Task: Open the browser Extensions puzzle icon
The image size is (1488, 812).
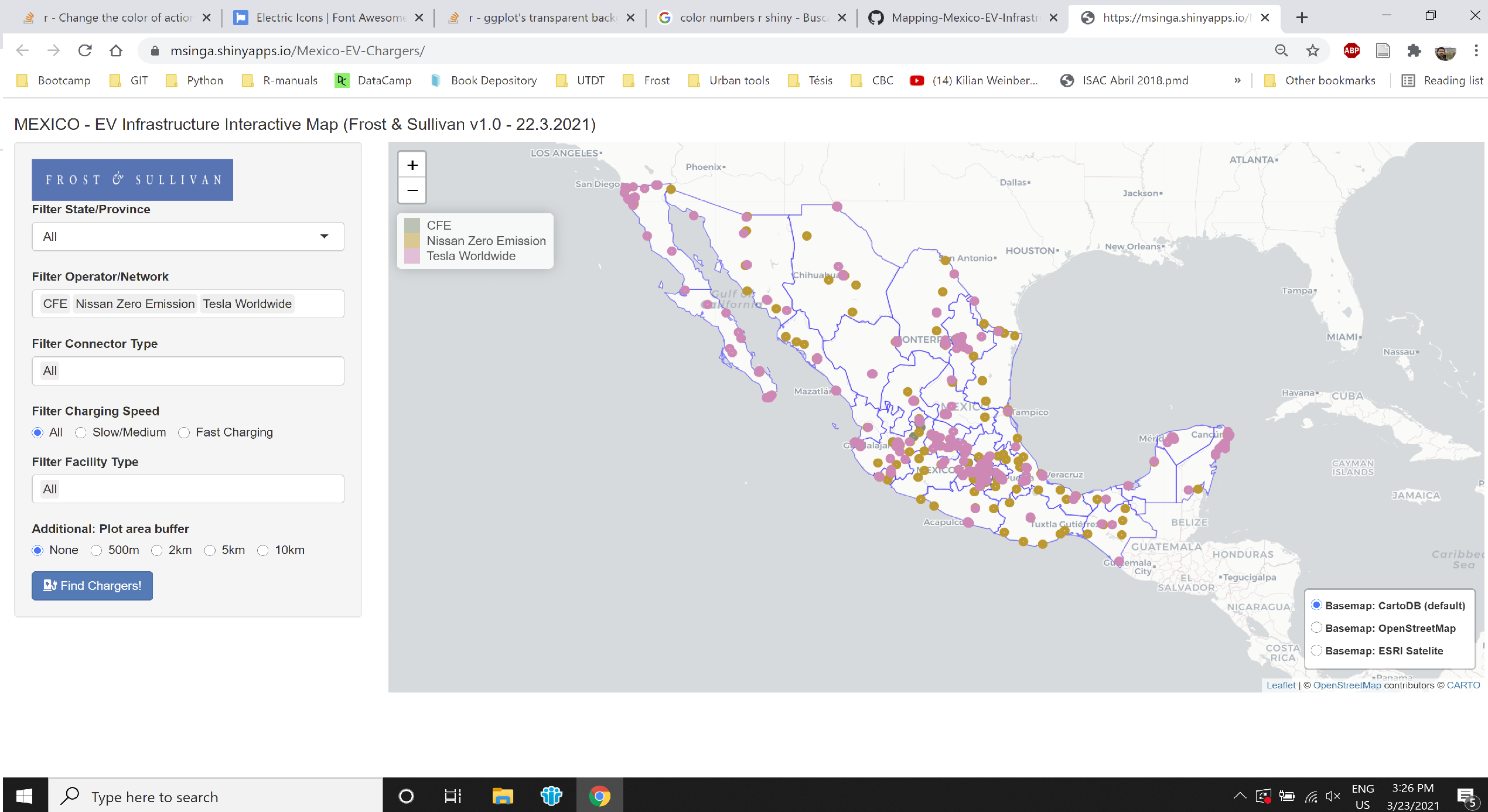Action: click(x=1414, y=51)
